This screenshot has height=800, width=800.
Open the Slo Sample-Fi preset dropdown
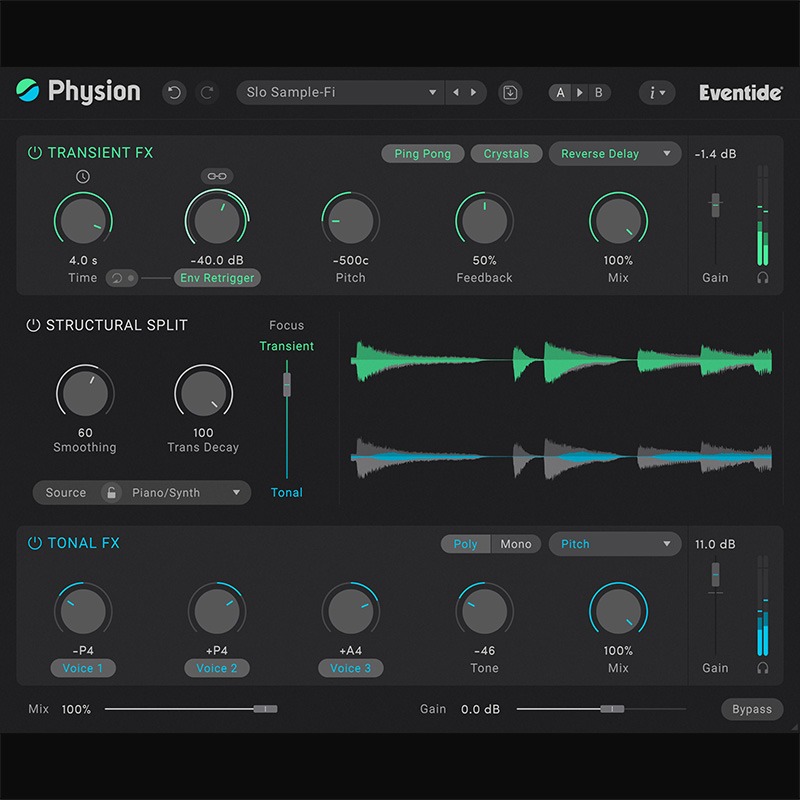pos(340,92)
